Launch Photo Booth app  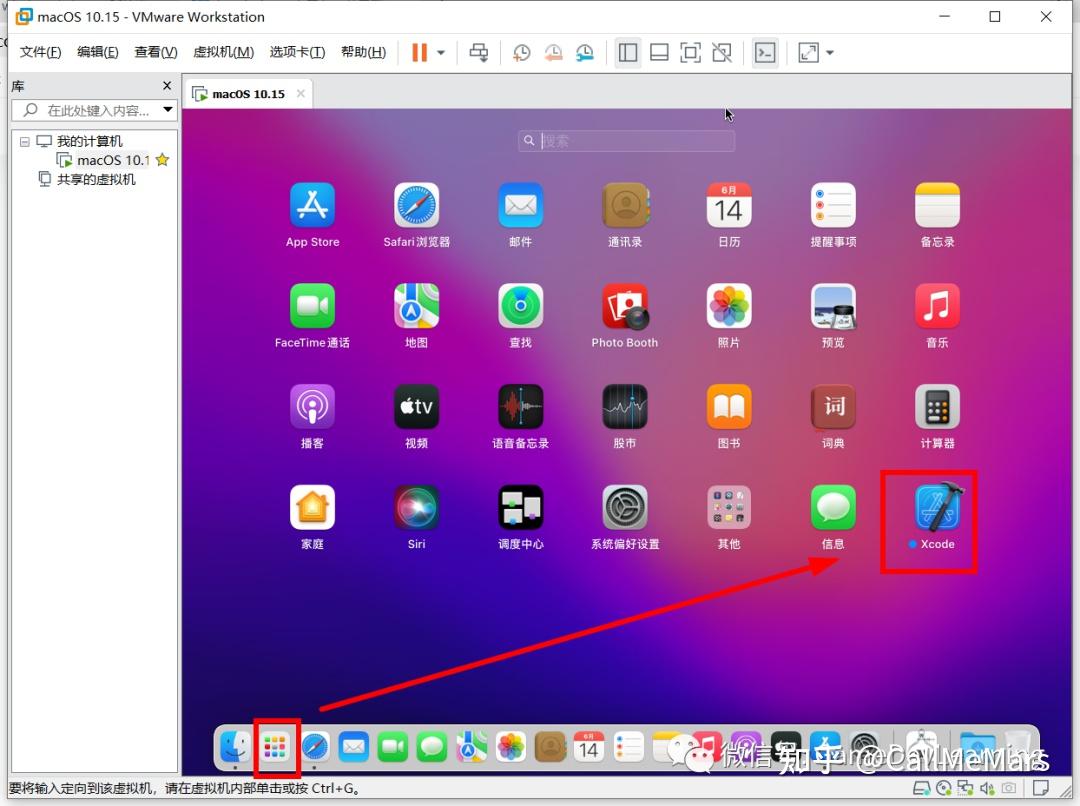(625, 306)
